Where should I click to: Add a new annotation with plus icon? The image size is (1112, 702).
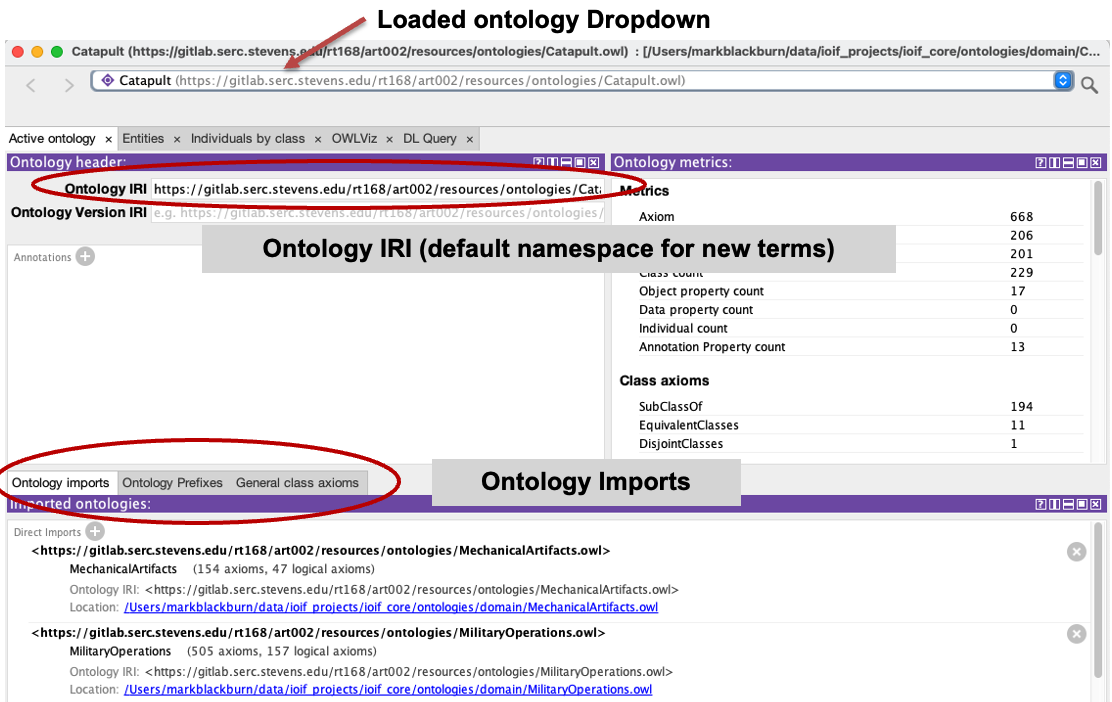[x=86, y=257]
